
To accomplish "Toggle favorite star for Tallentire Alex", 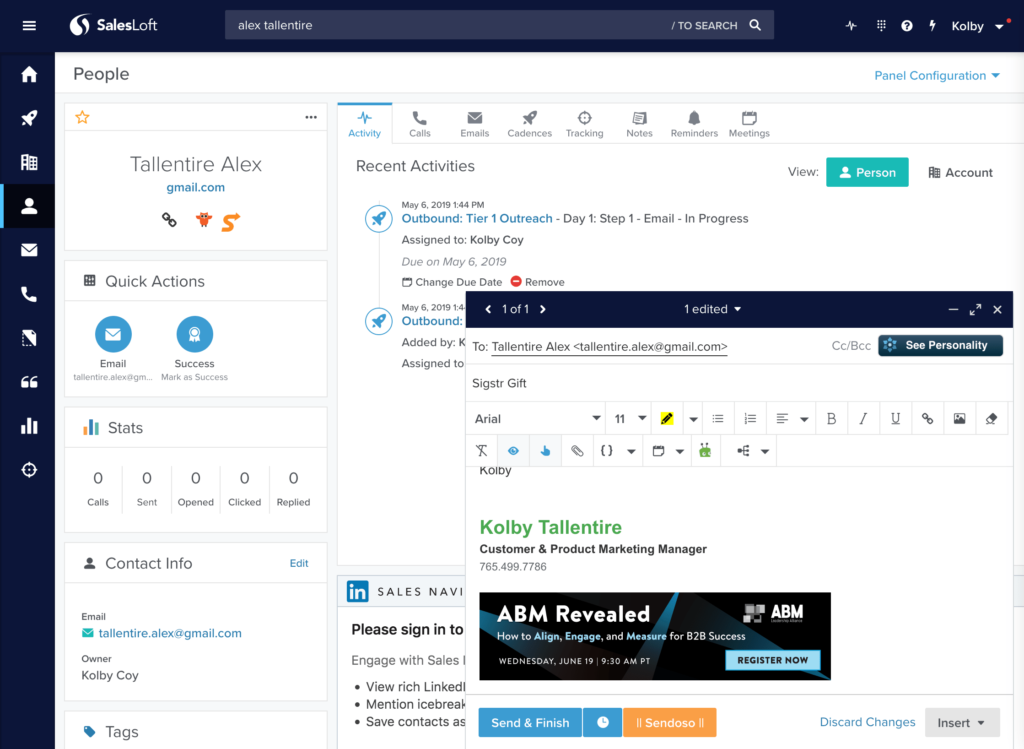I will tap(82, 118).
